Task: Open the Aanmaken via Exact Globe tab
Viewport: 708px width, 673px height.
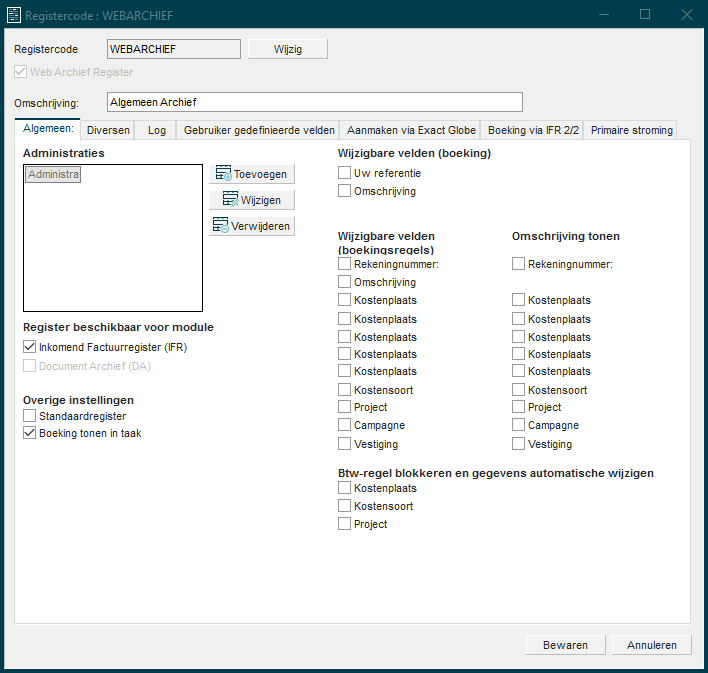Action: coord(411,130)
